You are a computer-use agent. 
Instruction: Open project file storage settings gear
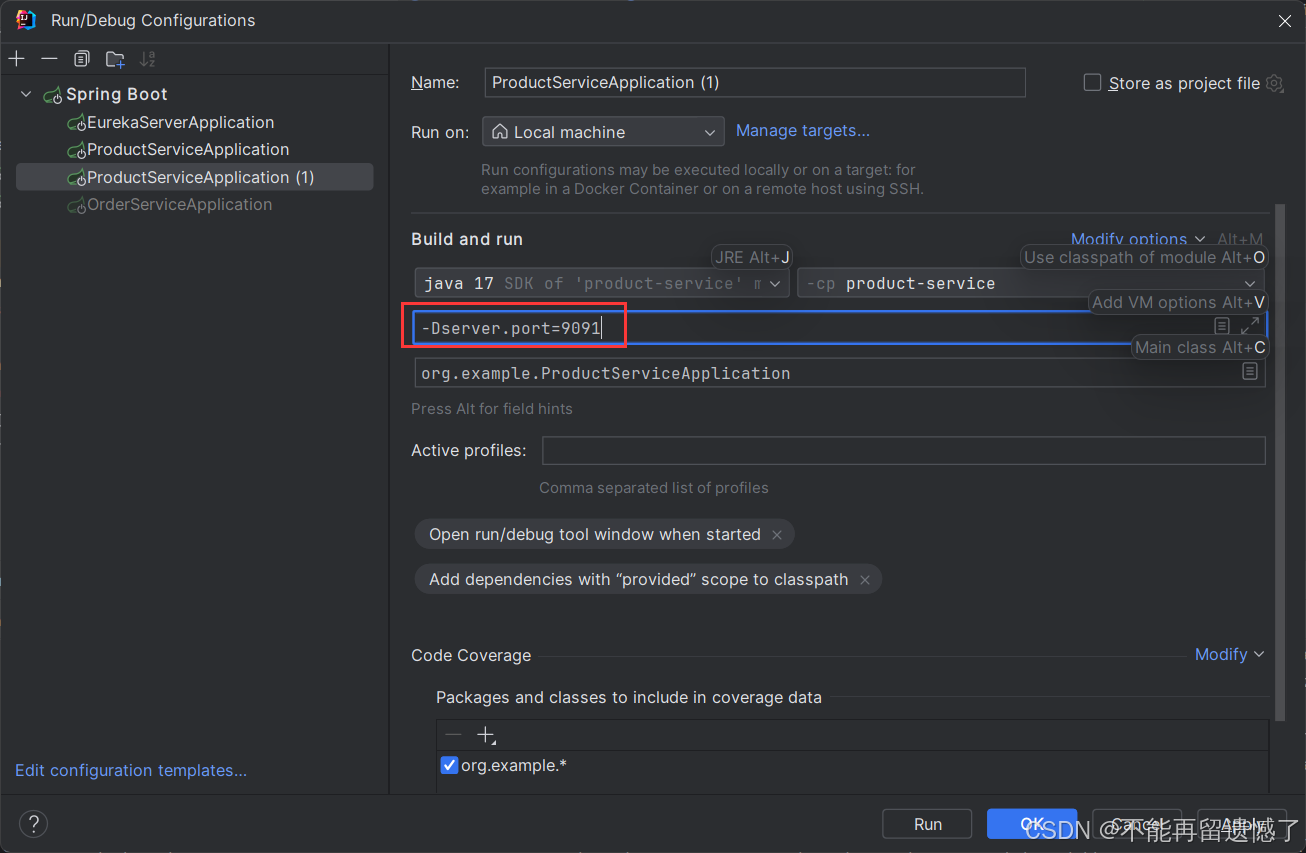[1274, 83]
